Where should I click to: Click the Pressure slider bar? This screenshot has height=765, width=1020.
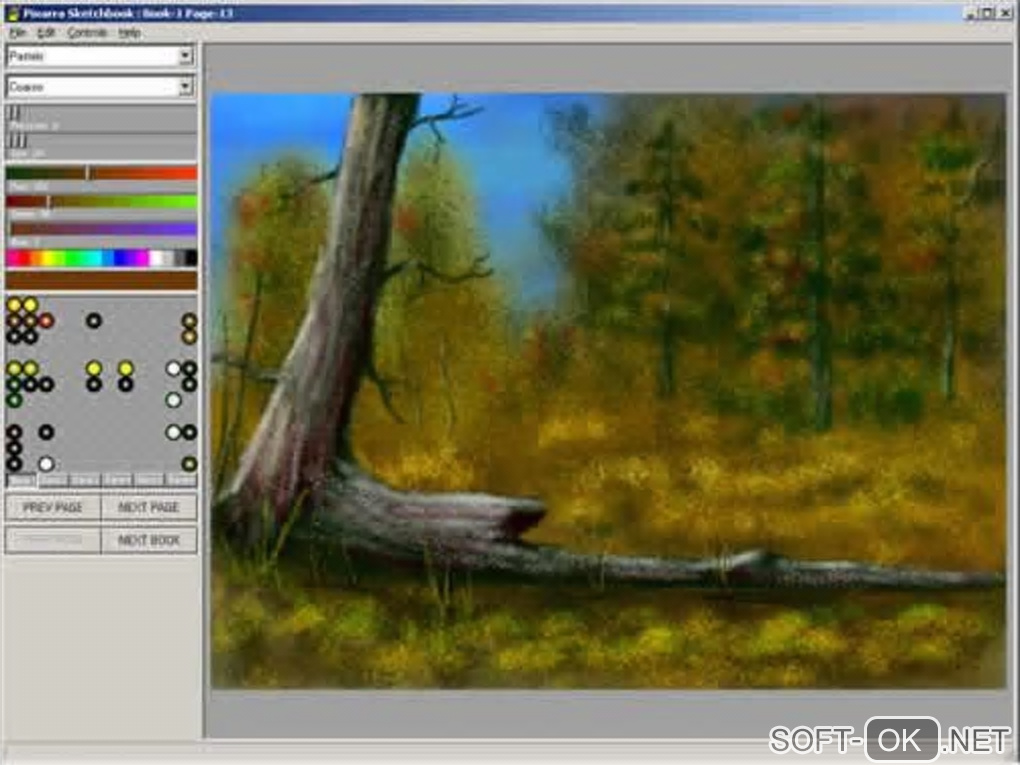click(101, 118)
